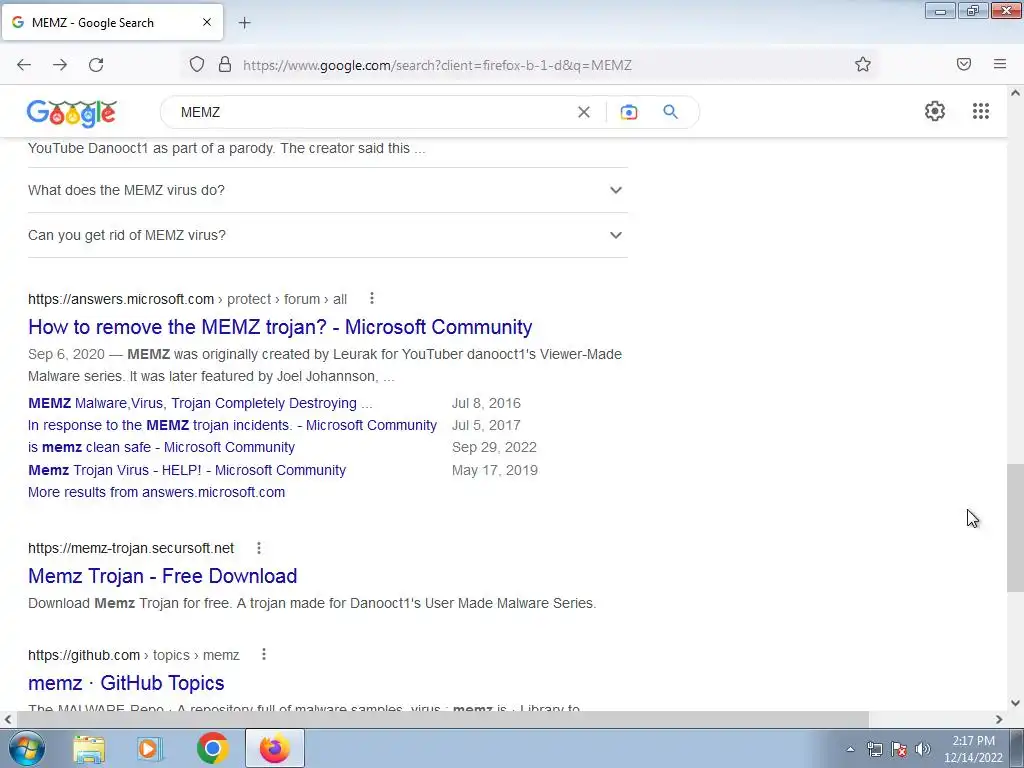
Task: Restore down the Firefox window
Action: click(x=973, y=10)
